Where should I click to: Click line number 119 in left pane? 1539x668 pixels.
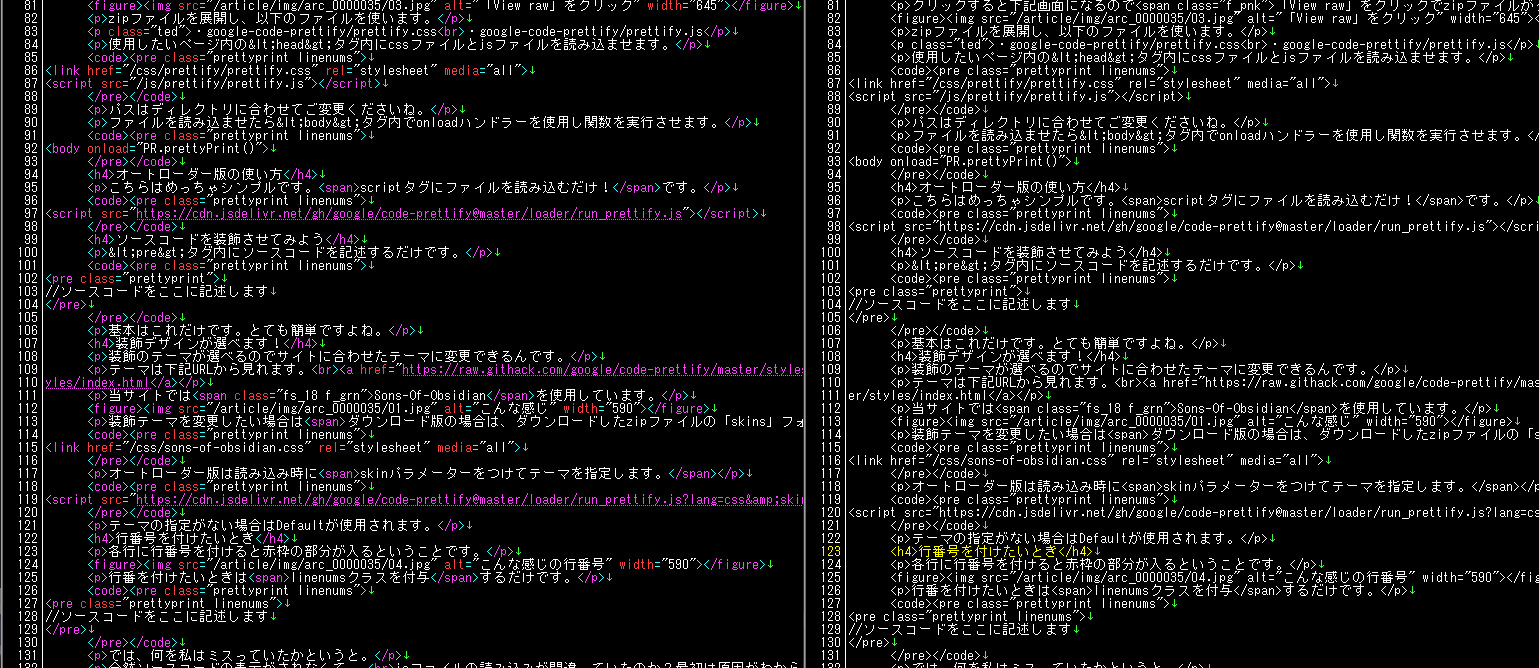30,499
